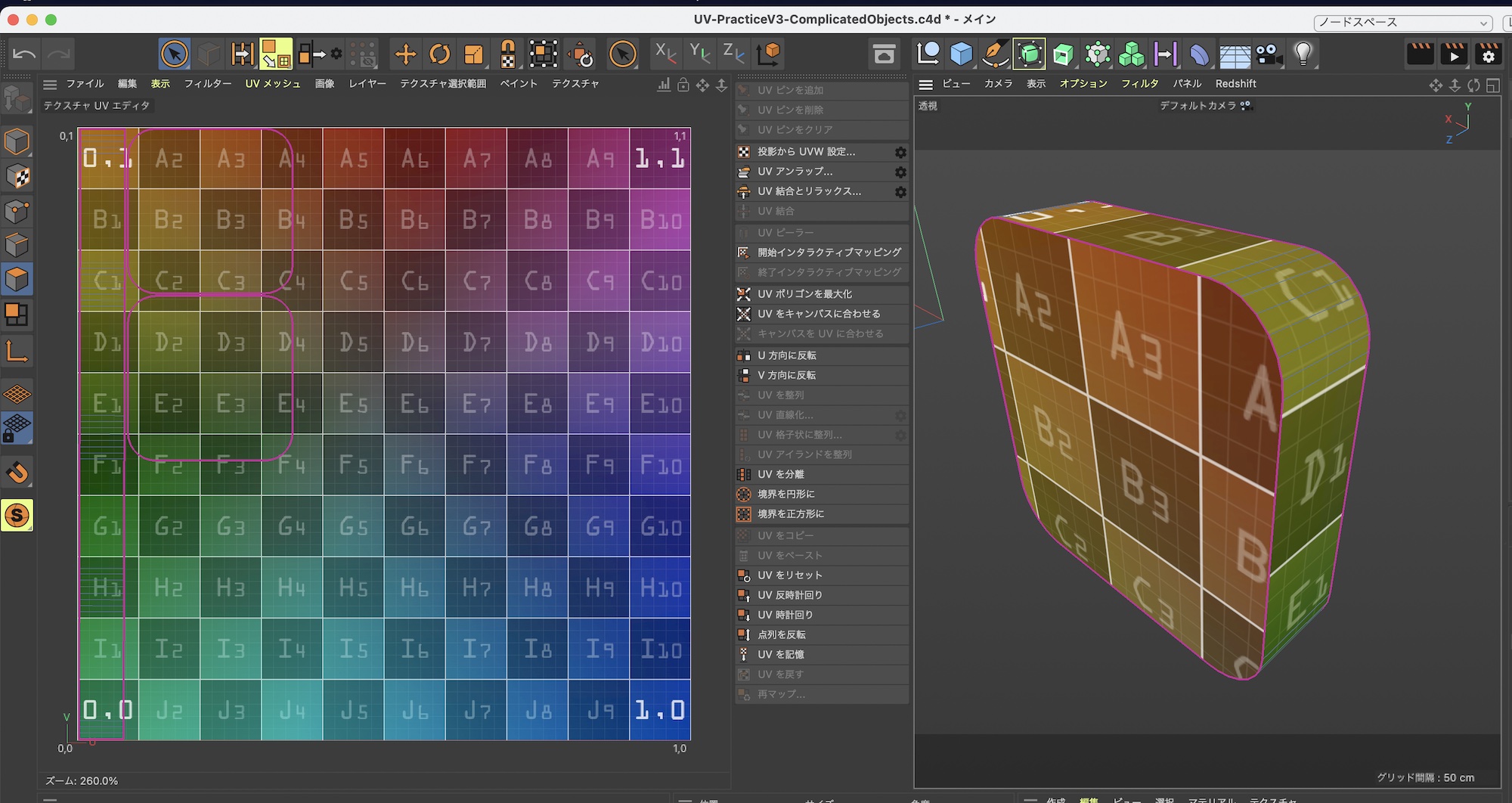Select the Move tool in the toolbar

click(405, 54)
